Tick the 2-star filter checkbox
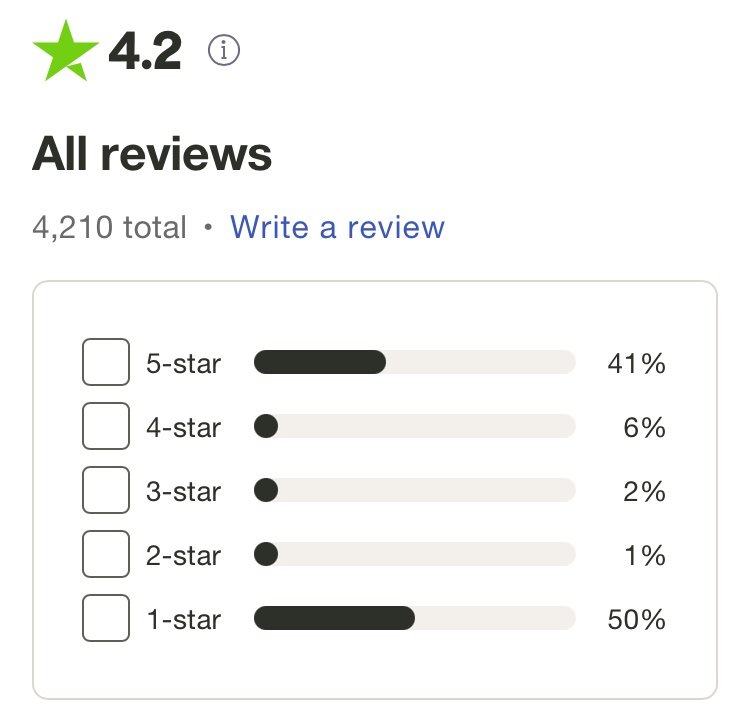Viewport: 750px width, 722px height. tap(106, 554)
